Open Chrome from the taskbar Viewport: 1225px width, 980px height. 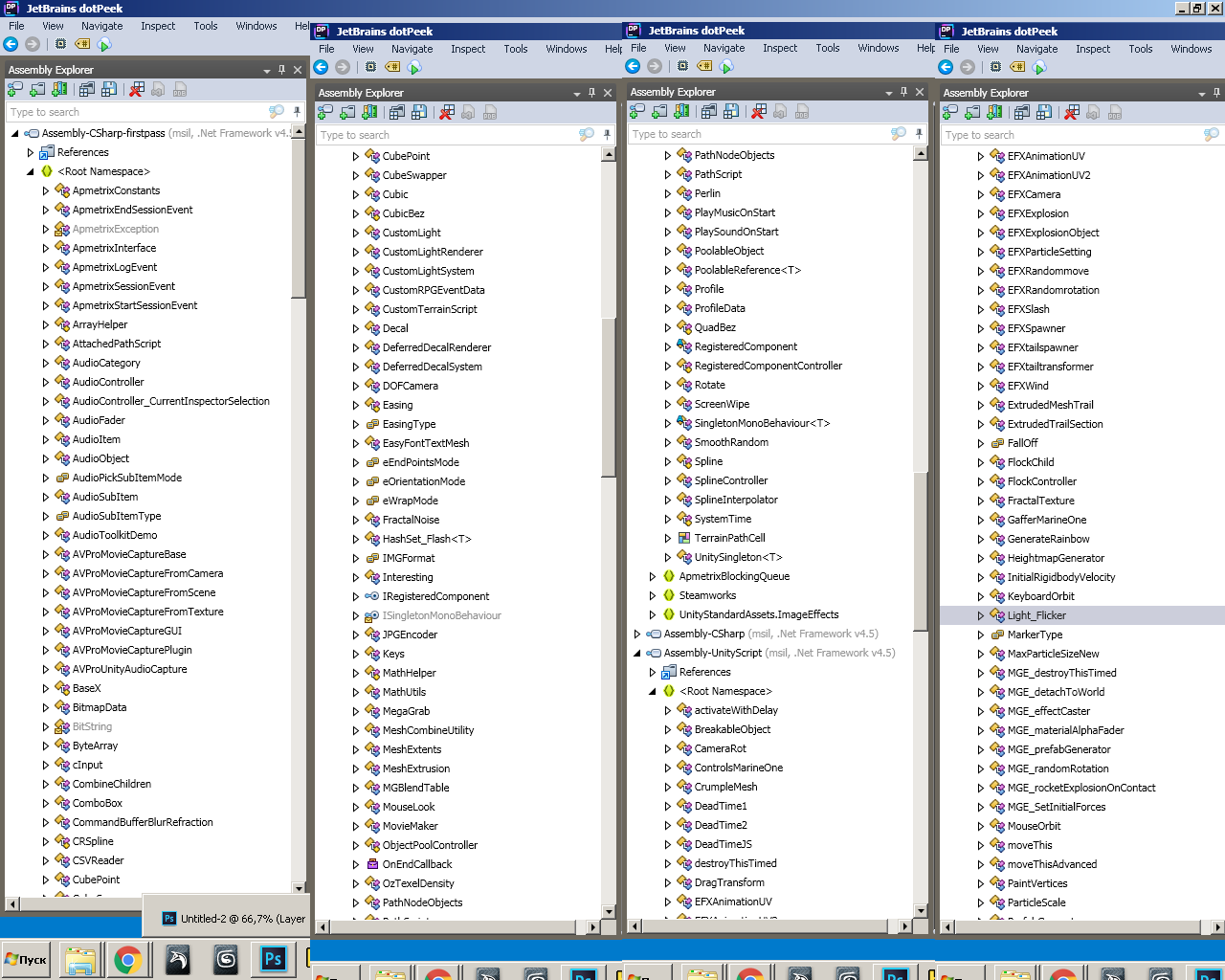click(x=126, y=959)
